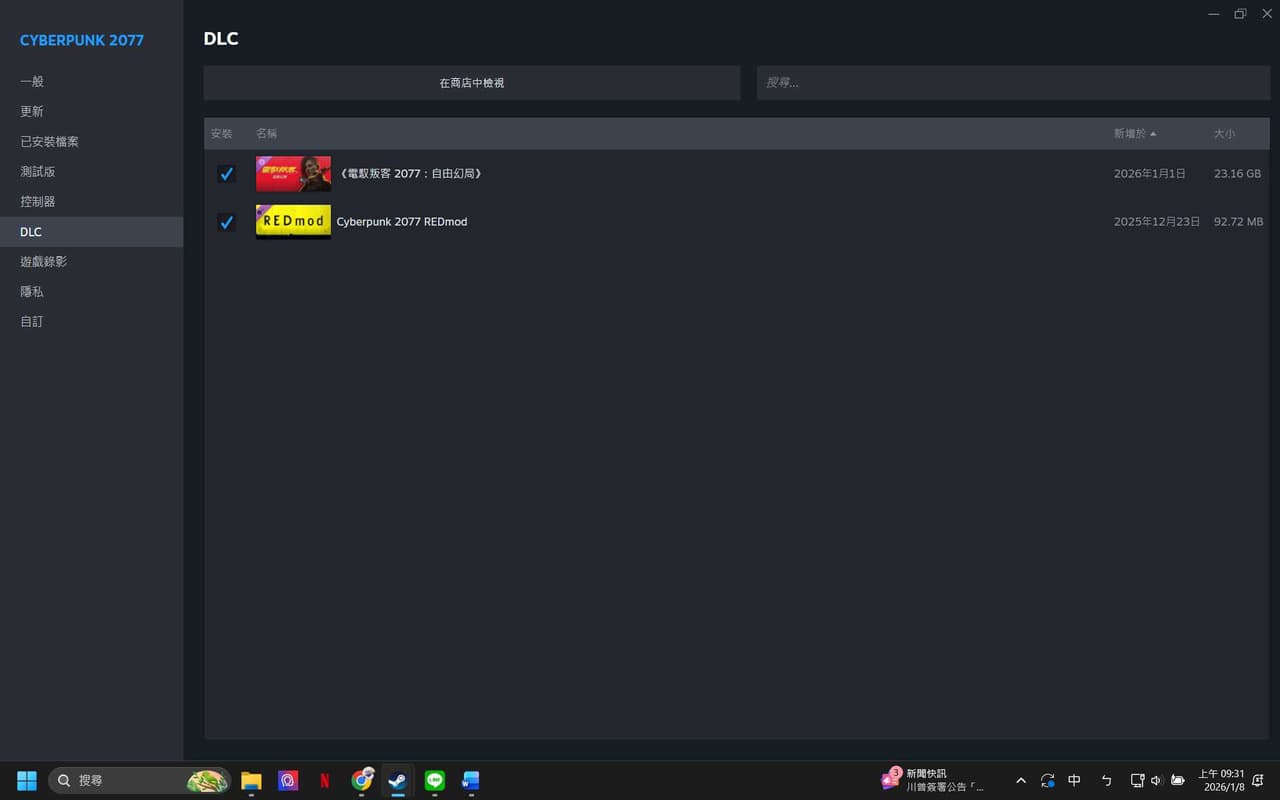Uncheck the 電馭叛客 2077：自由幻局 install checkbox

point(226,174)
